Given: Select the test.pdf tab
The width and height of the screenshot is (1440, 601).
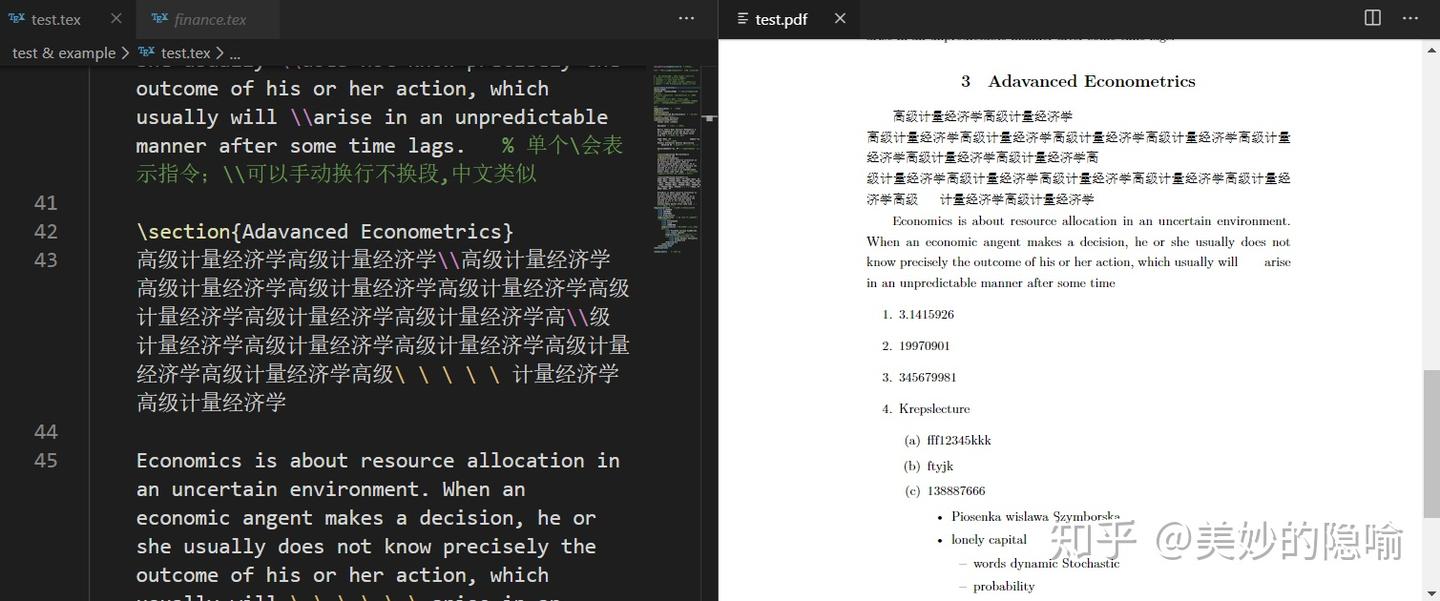Looking at the screenshot, I should coord(780,18).
